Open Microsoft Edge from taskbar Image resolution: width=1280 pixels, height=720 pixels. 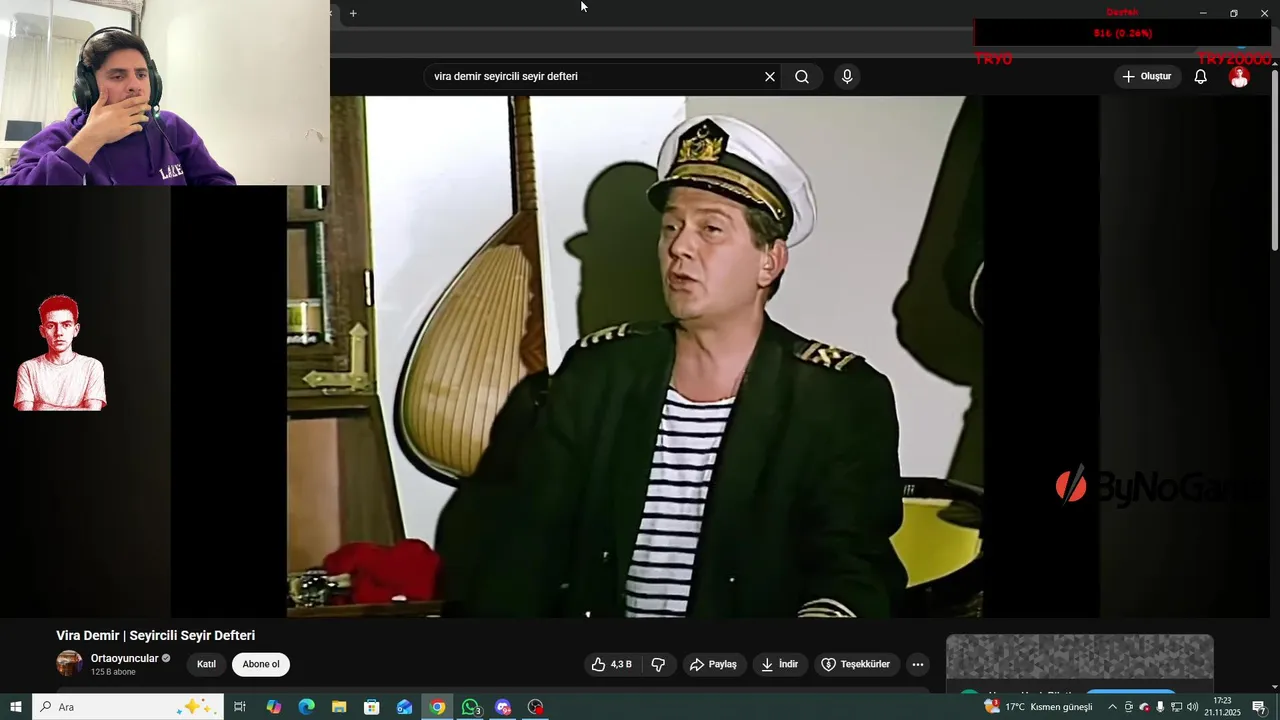(306, 707)
